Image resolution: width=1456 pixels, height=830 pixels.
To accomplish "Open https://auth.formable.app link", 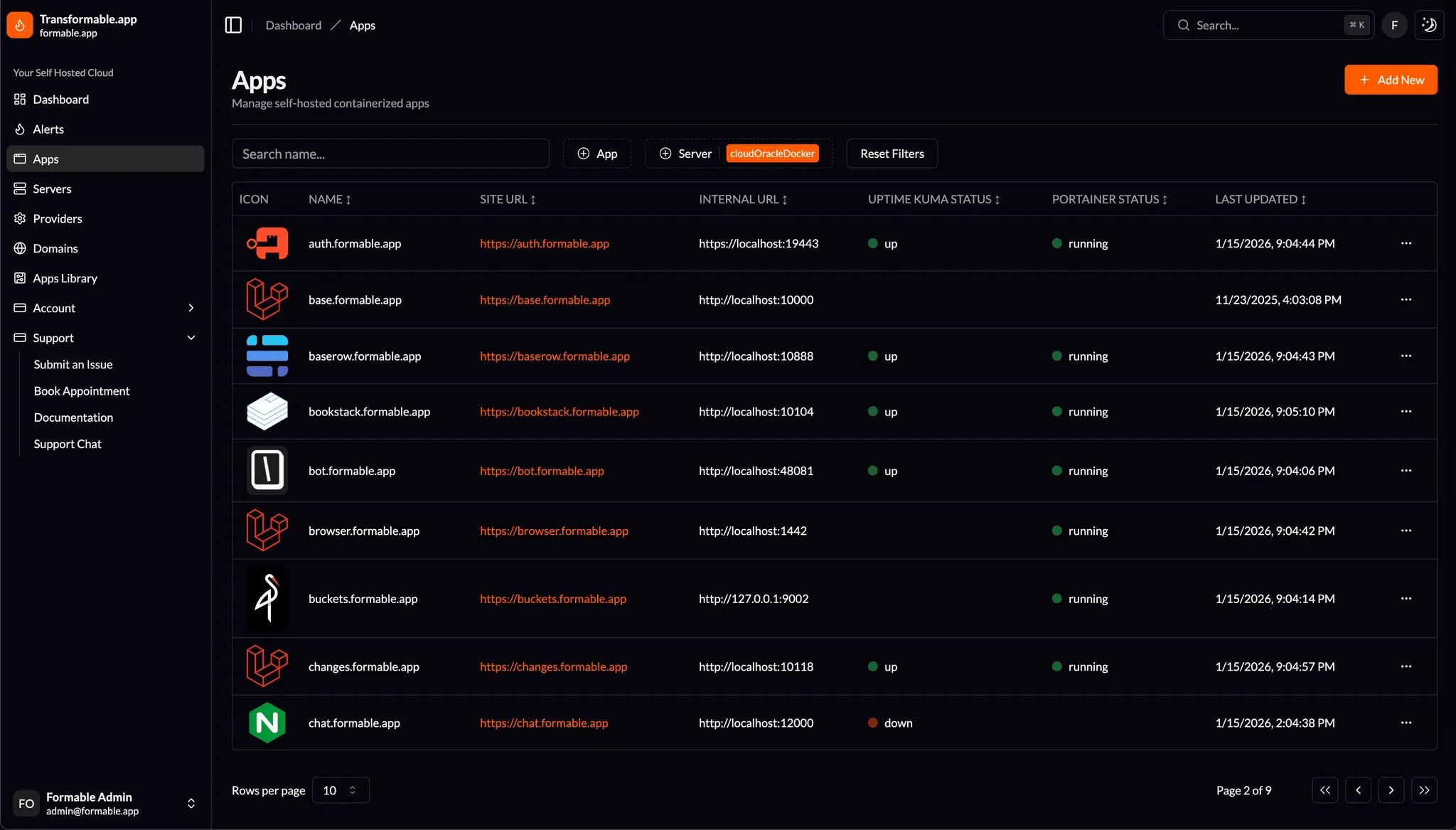I will (545, 244).
